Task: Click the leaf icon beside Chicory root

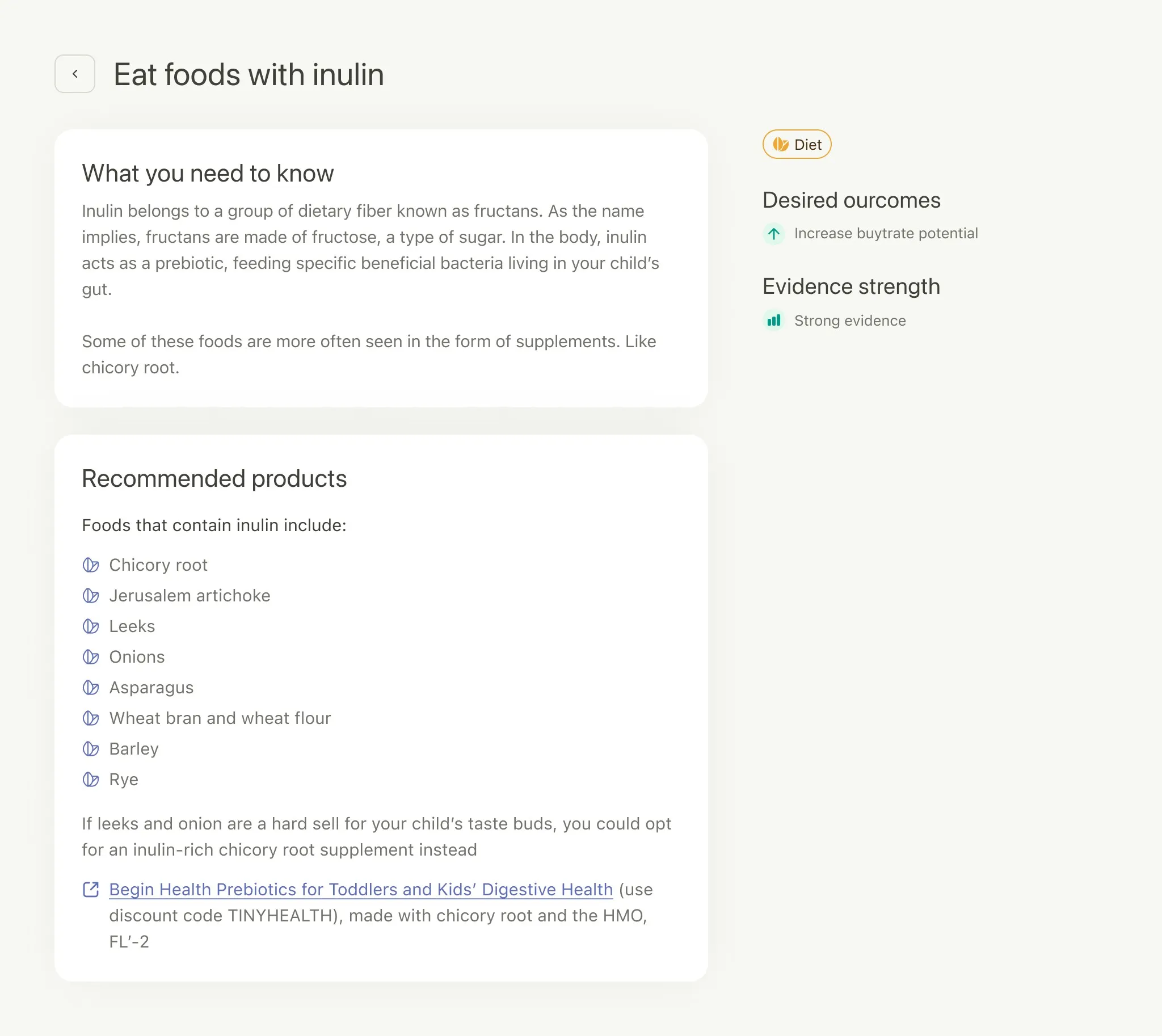Action: 91,565
